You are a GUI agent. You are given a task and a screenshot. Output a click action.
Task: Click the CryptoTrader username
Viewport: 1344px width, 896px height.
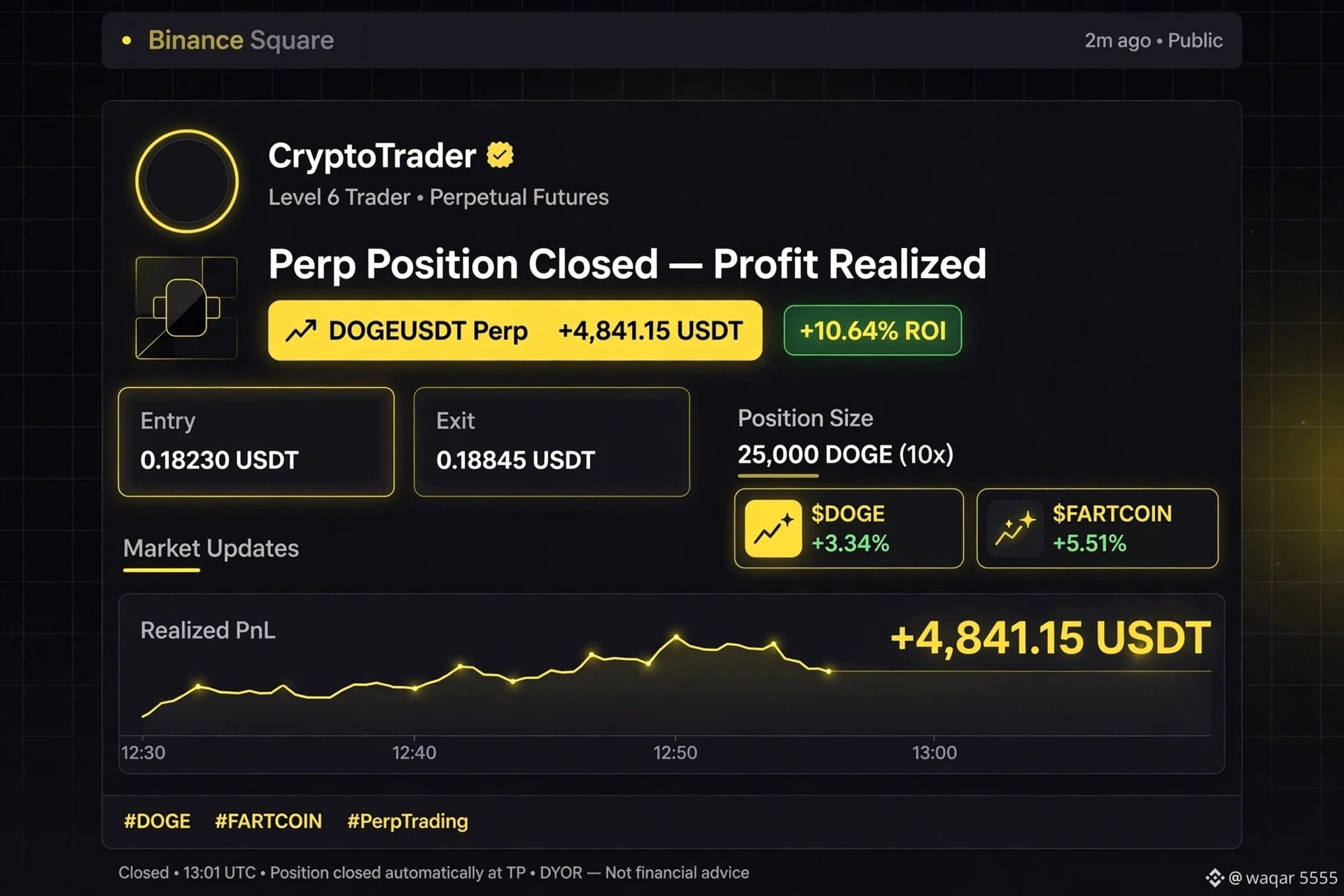click(372, 155)
